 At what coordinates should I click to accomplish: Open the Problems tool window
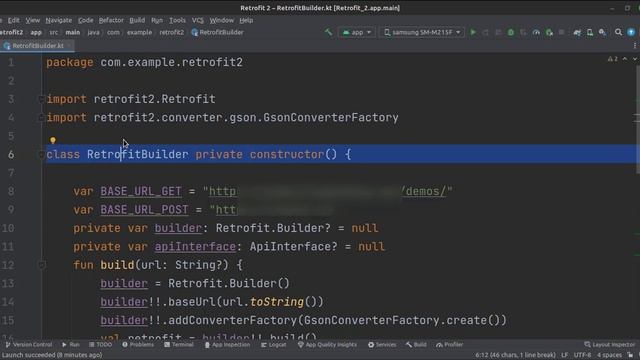tap(138, 345)
